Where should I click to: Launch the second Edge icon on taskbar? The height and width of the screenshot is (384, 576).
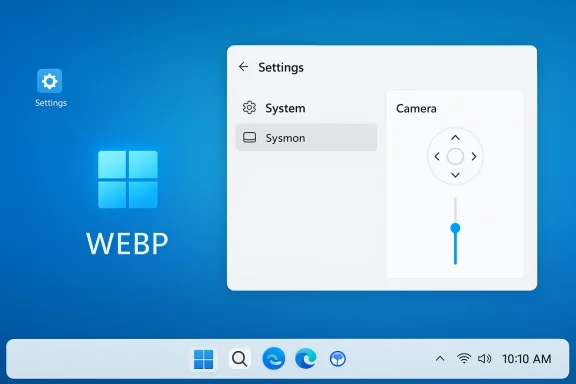pyautogui.click(x=306, y=359)
